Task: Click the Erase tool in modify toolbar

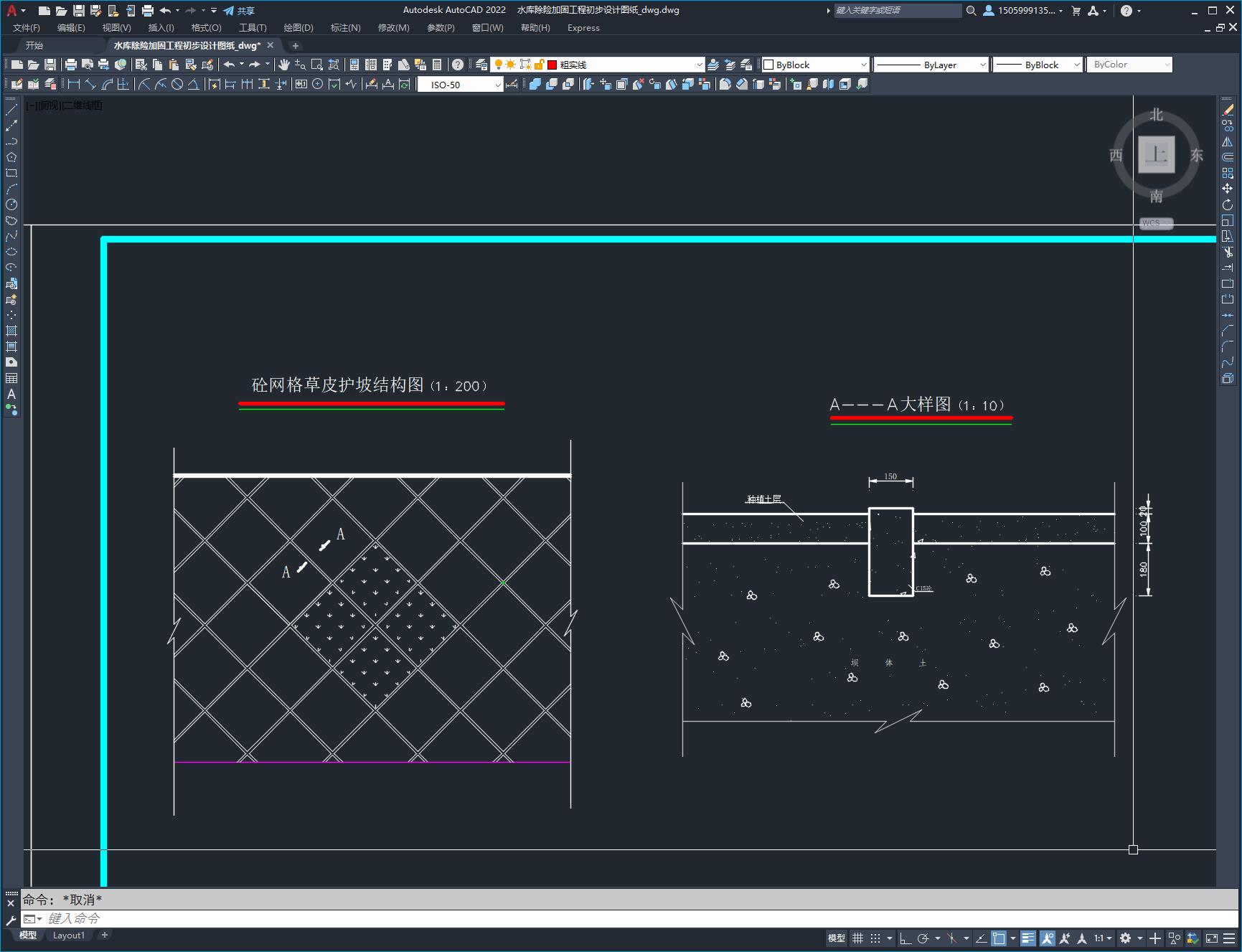Action: click(x=1228, y=110)
